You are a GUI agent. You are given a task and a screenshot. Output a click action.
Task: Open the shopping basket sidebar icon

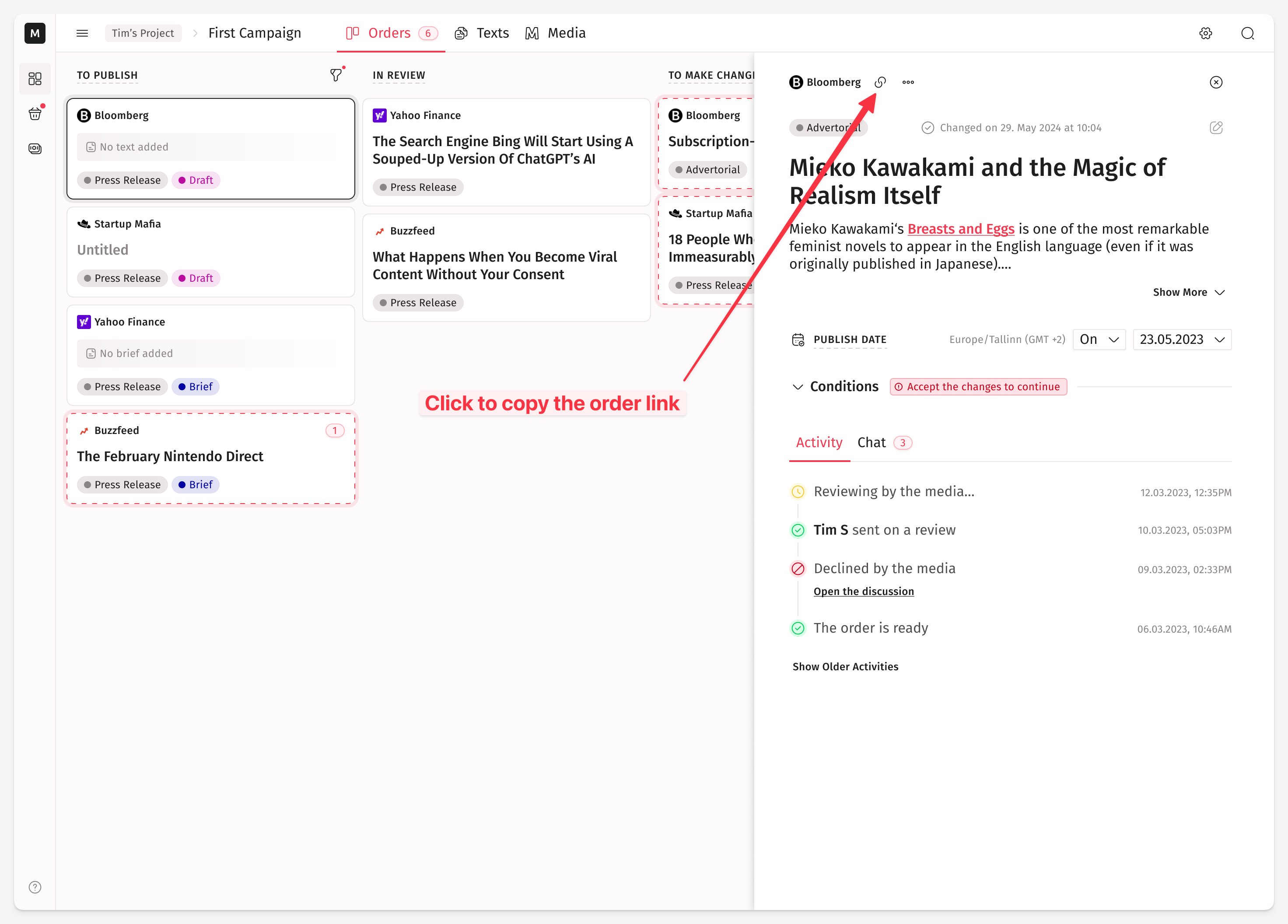coord(35,114)
